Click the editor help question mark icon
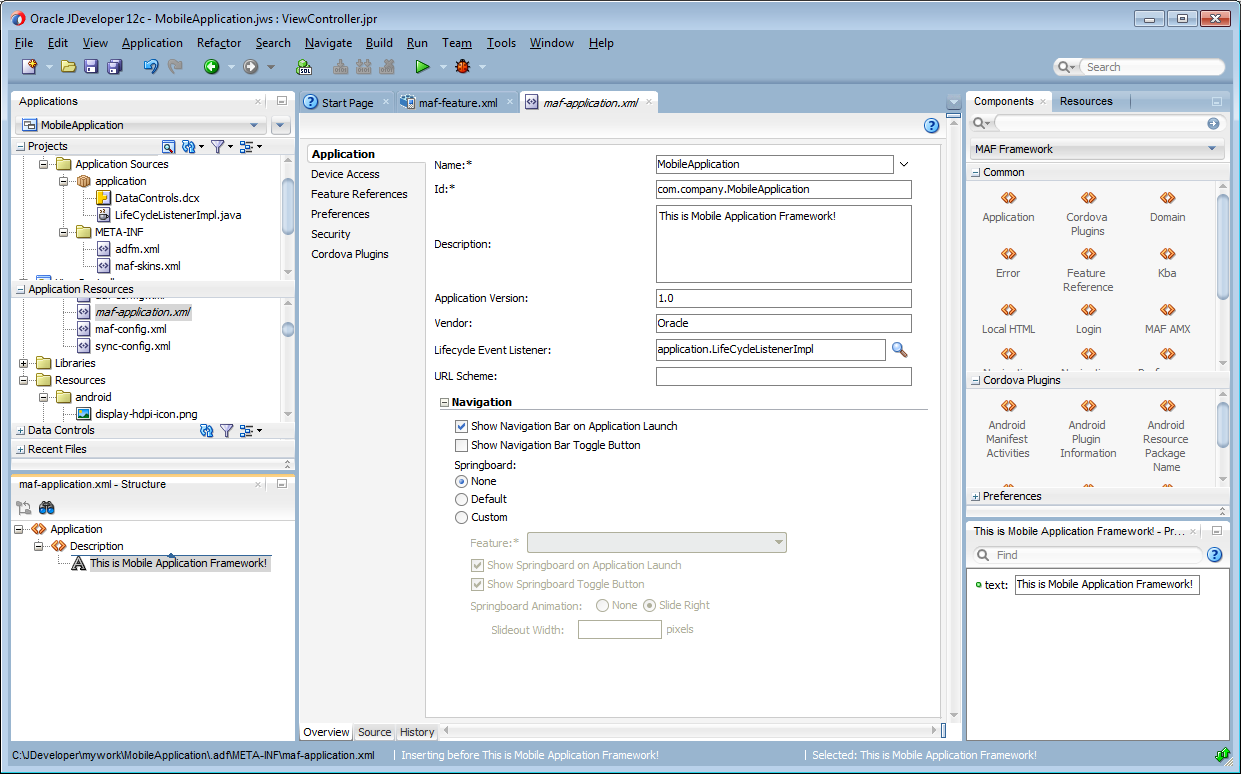The image size is (1241, 774). (932, 125)
